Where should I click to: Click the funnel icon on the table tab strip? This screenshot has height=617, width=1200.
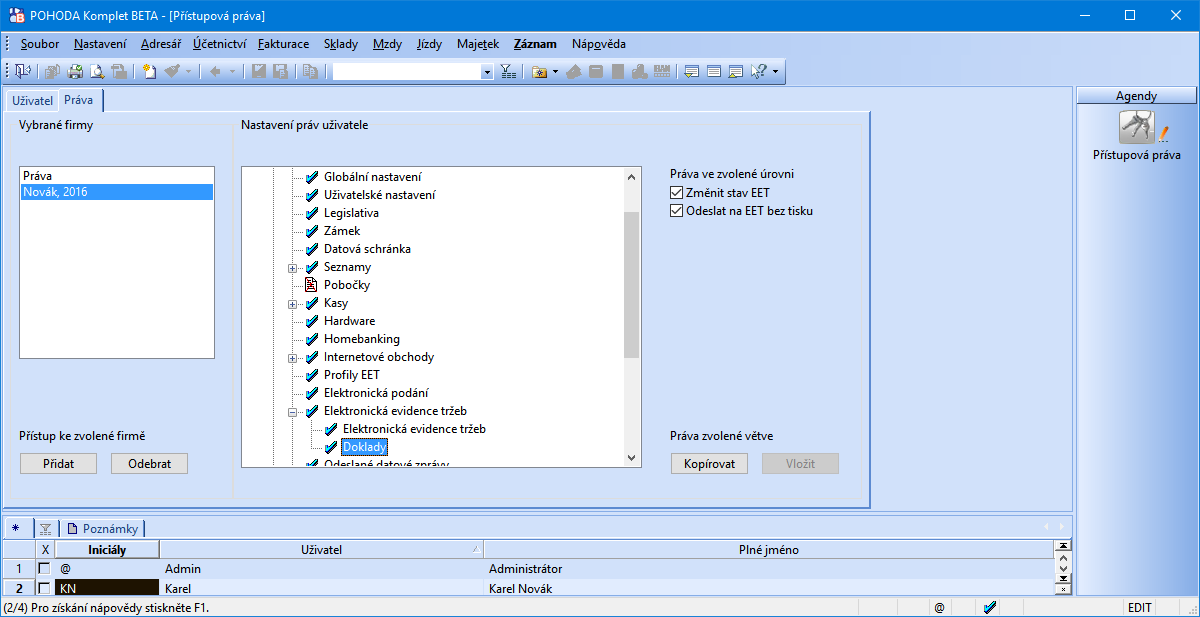[x=45, y=528]
